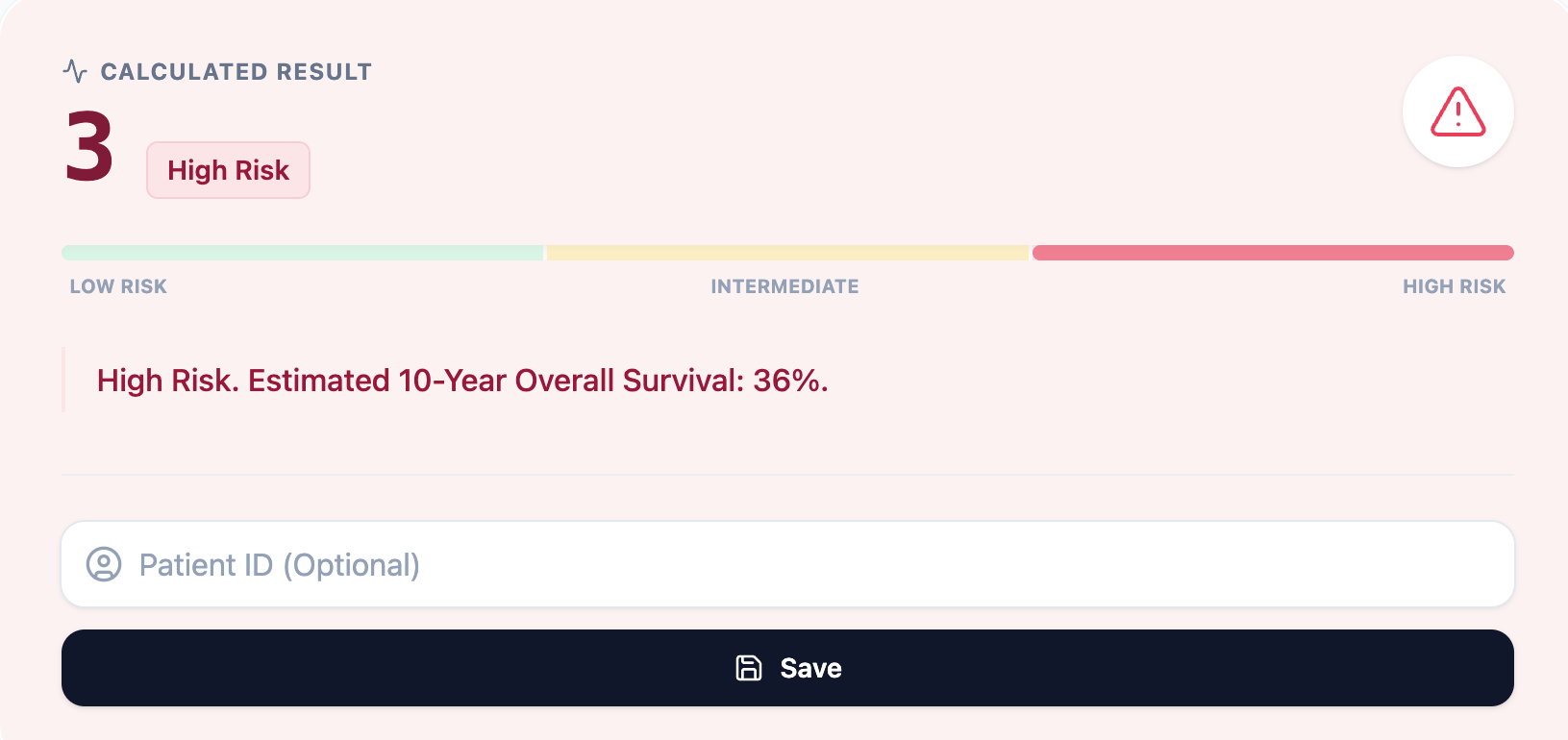
Task: Select the INTERMEDIATE label
Action: click(784, 285)
